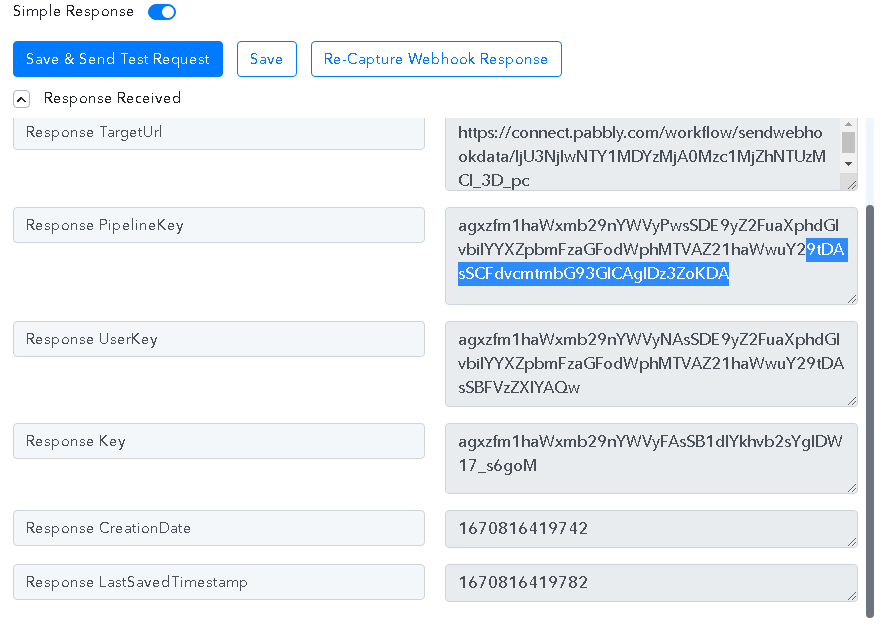The width and height of the screenshot is (883, 629).
Task: Click the Response UserKey label field
Action: 218,339
